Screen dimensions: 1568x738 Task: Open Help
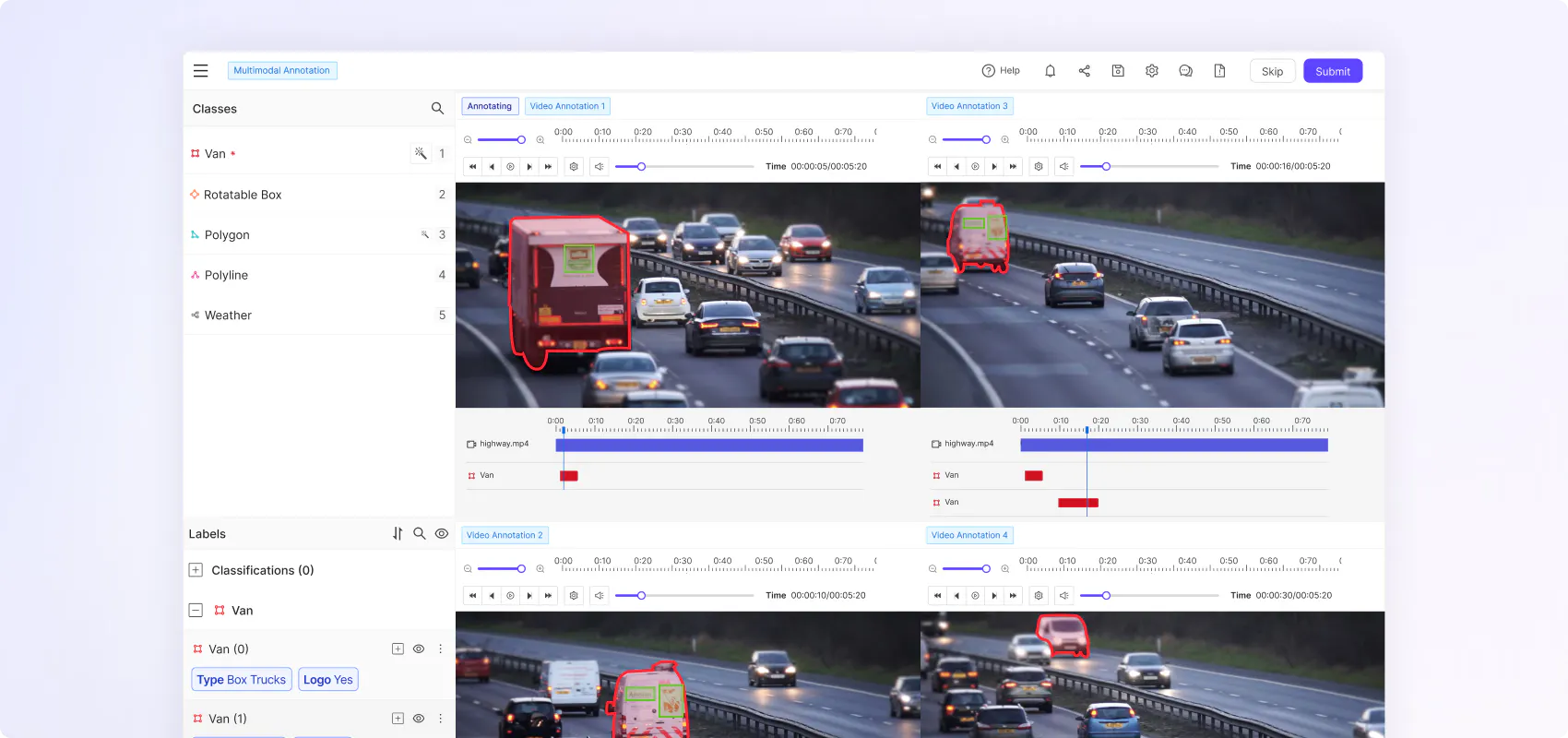(1001, 71)
